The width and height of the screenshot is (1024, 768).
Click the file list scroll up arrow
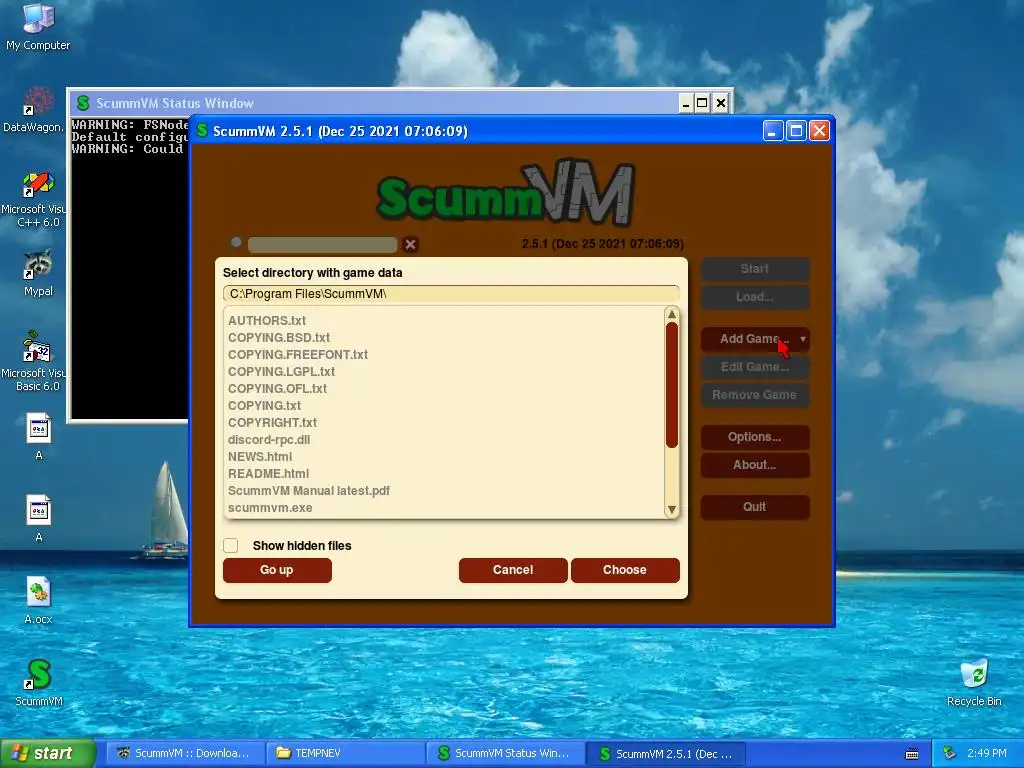coord(671,315)
